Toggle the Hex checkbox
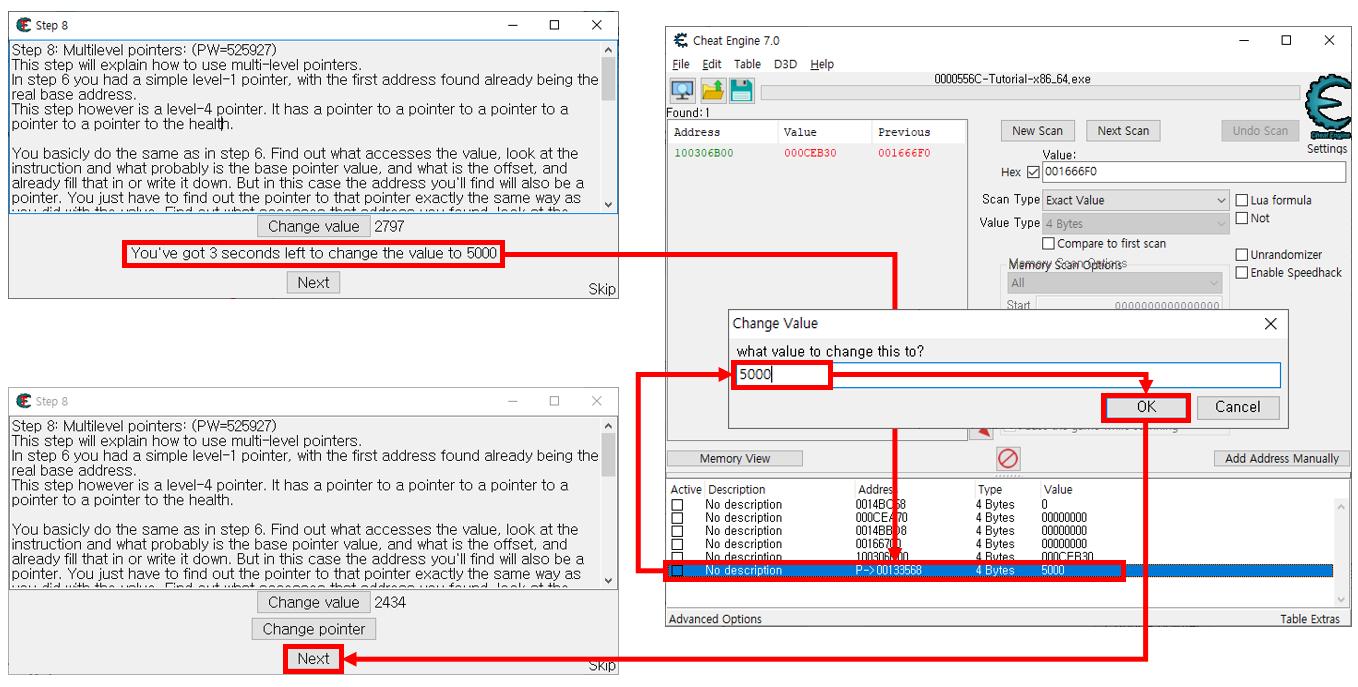1358x687 pixels. tap(1033, 172)
